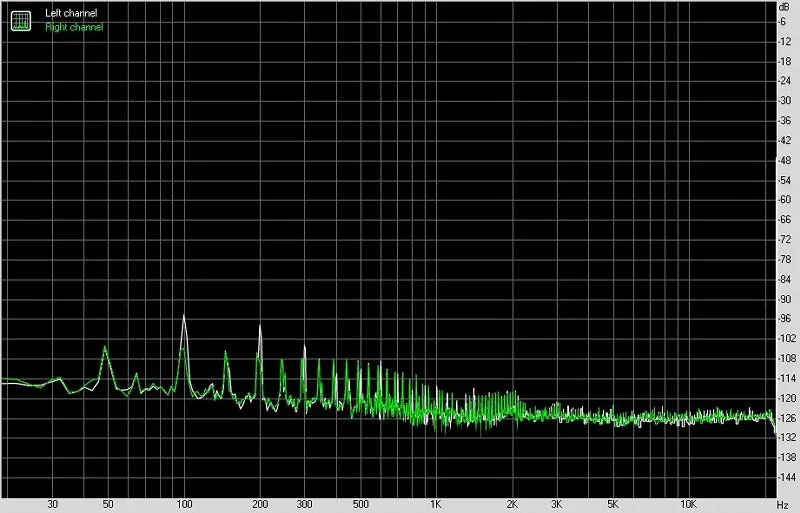Click the 1K frequency axis label

pyautogui.click(x=435, y=504)
